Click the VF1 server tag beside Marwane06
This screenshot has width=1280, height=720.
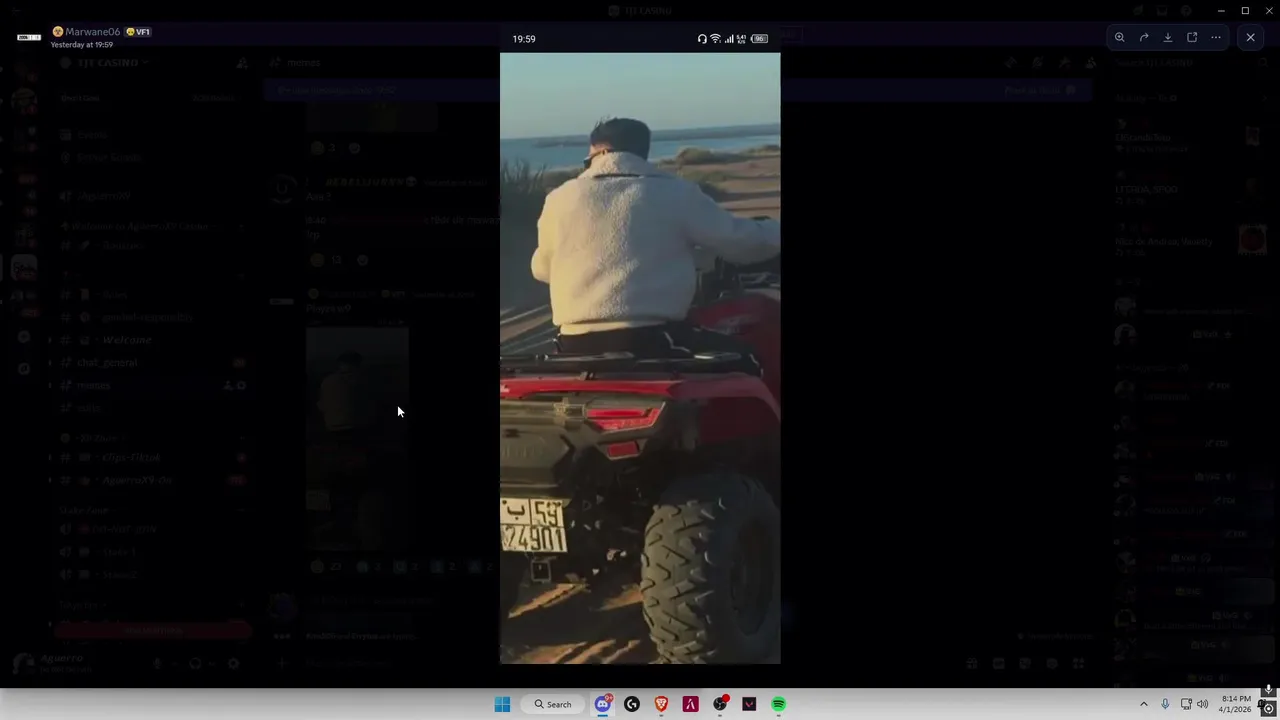(x=138, y=32)
